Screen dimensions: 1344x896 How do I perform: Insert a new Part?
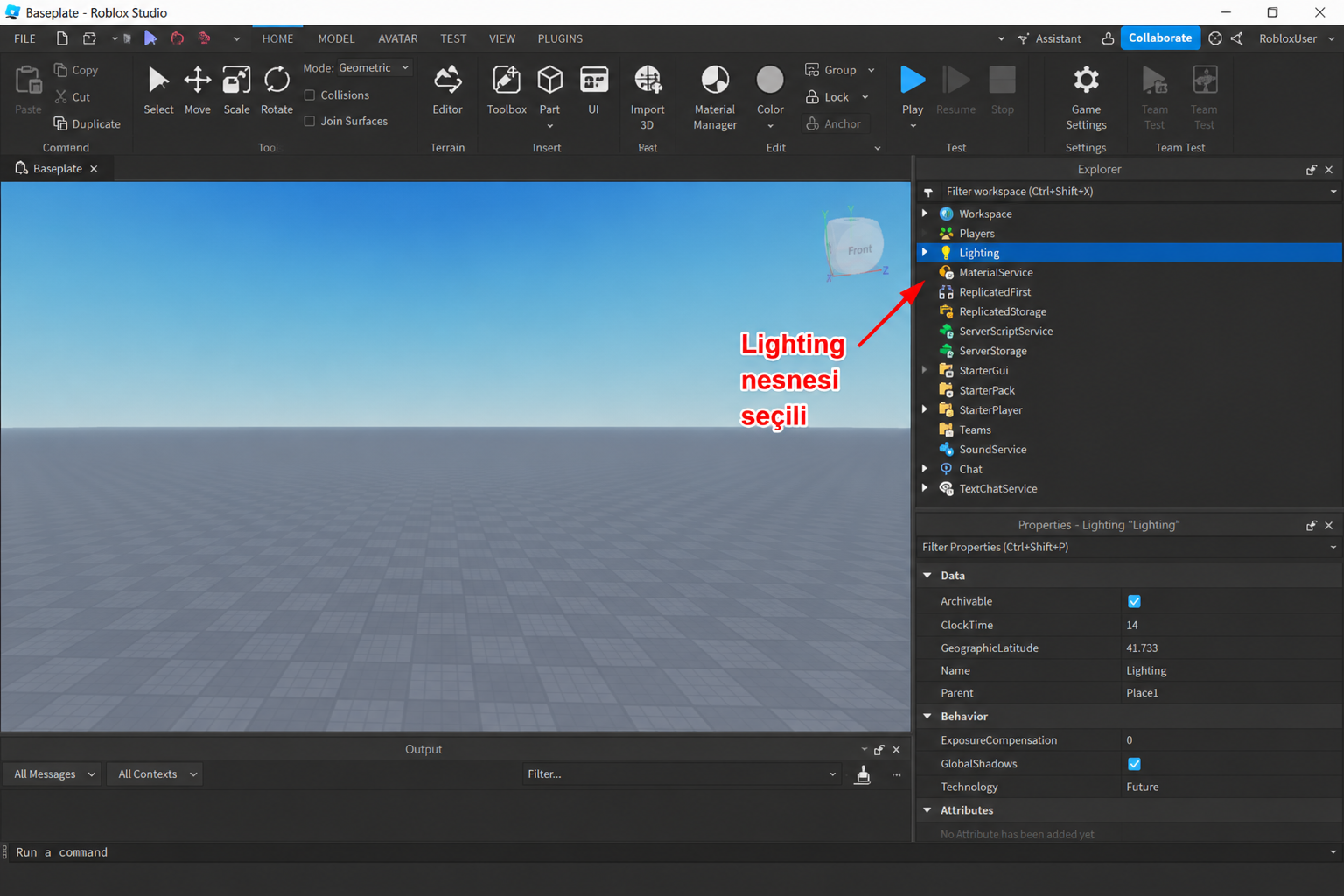(549, 90)
